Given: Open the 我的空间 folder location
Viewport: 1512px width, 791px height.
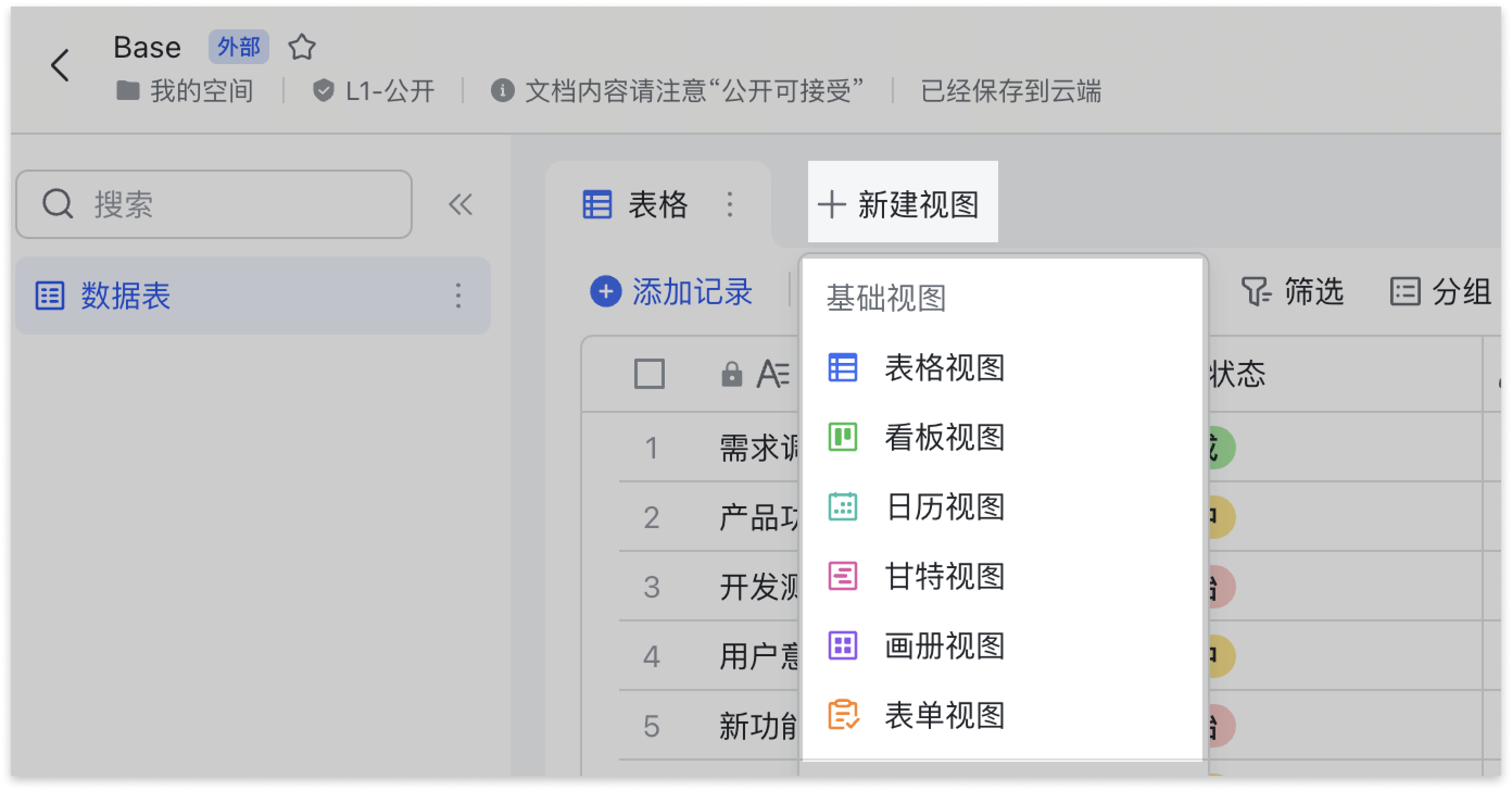Looking at the screenshot, I should (185, 91).
